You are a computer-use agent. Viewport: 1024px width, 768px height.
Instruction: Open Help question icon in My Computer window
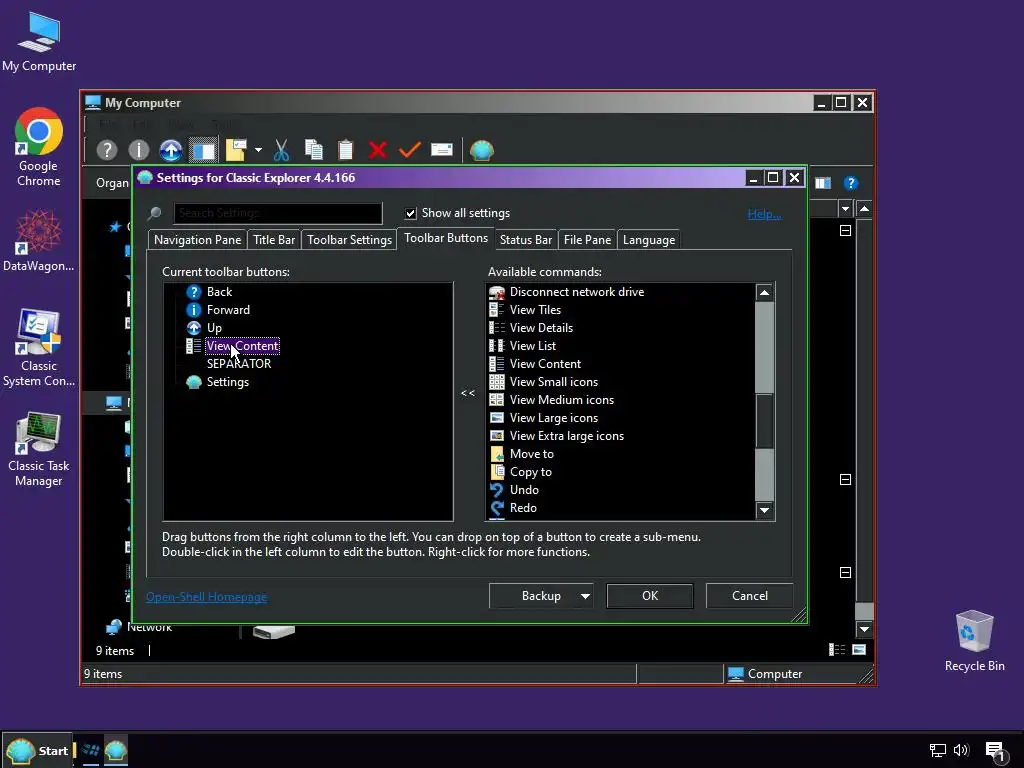point(850,184)
